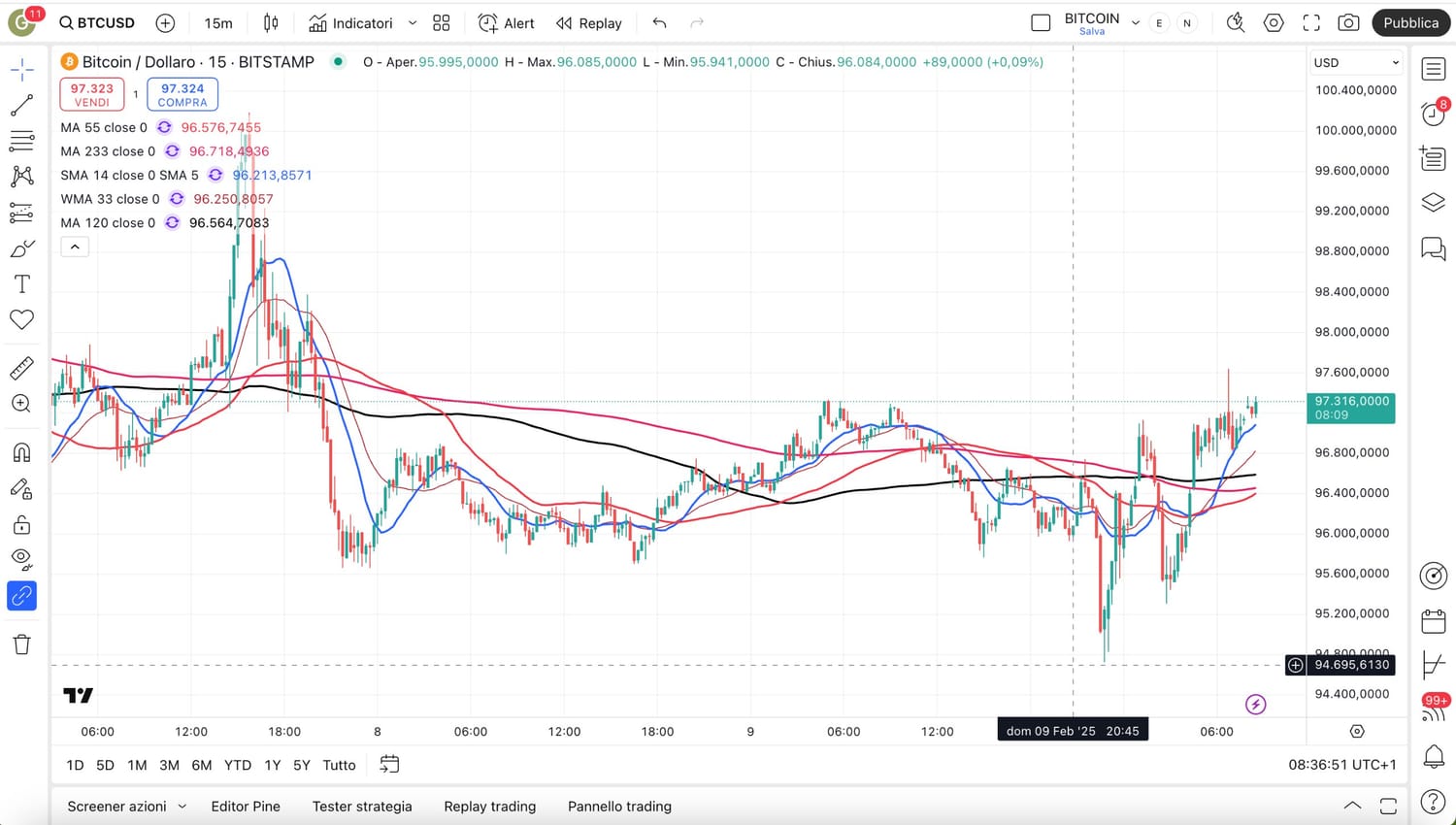Screen dimensions: 1456x825
Task: Open the chart-line icon panel in sidebar
Action: tap(1434, 665)
